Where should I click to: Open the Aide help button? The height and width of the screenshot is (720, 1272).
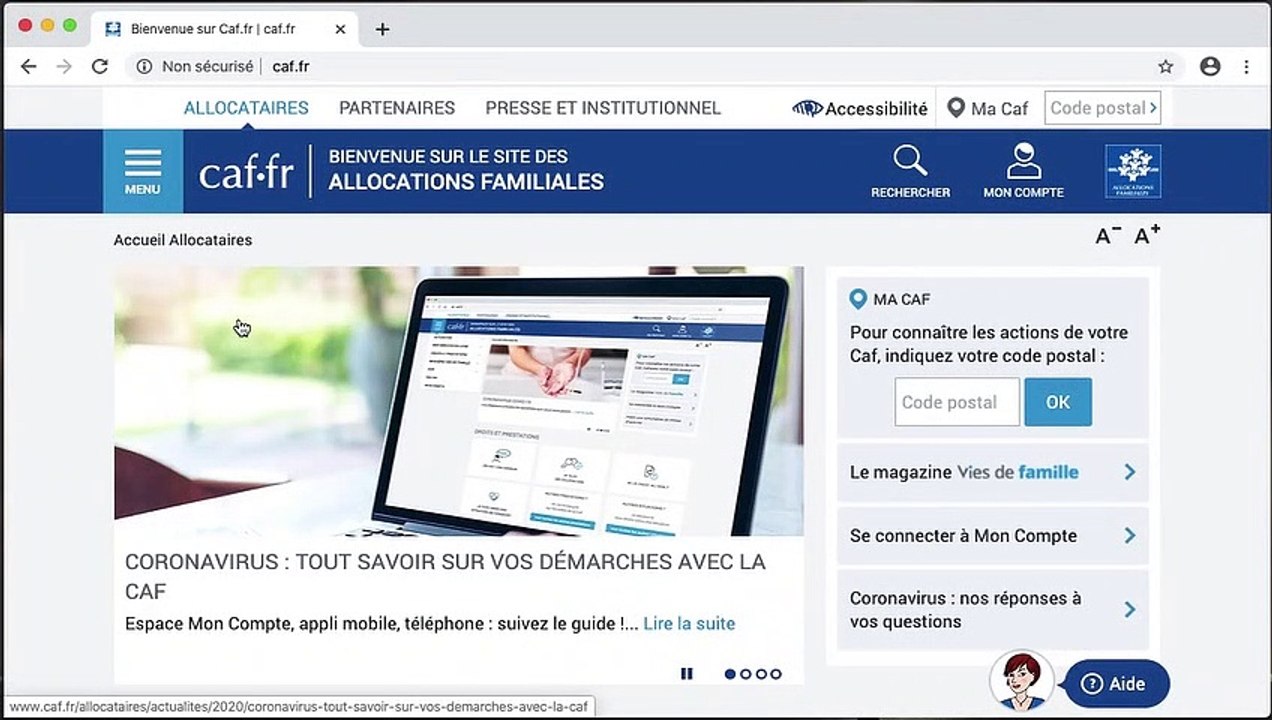[x=1115, y=684]
